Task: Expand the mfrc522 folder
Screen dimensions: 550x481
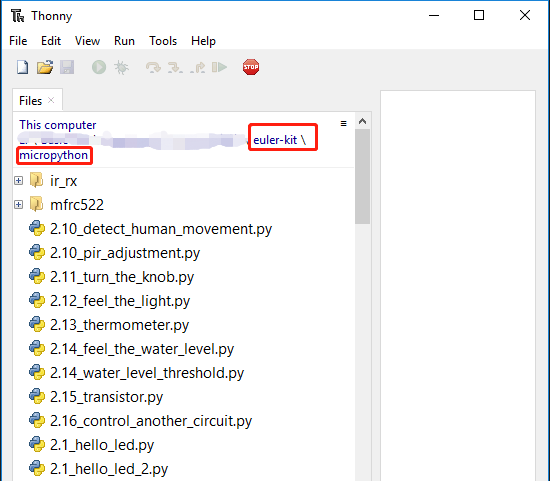Action: click(x=19, y=205)
